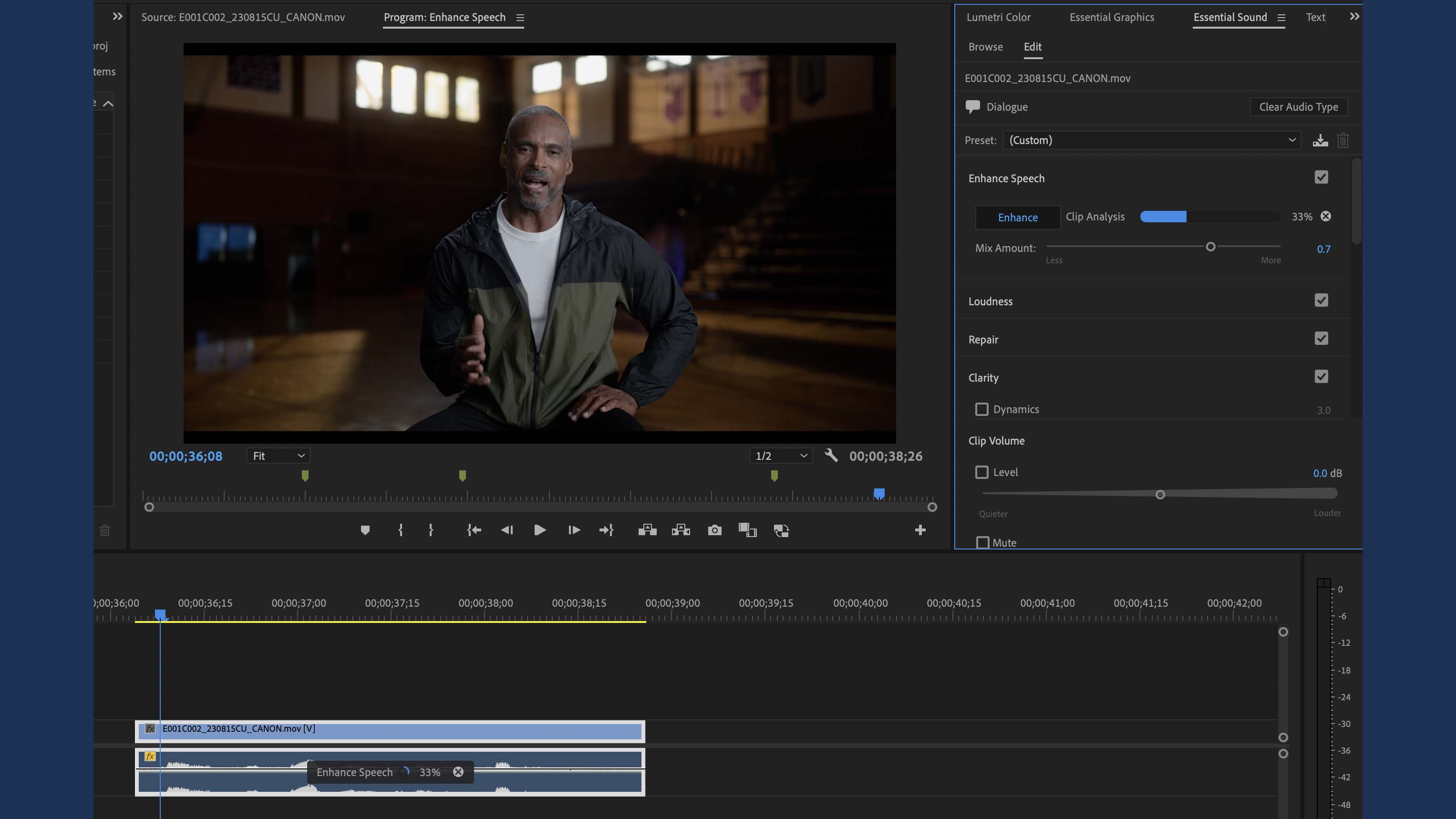Select the Mark In point icon
Image resolution: width=1456 pixels, height=819 pixels.
tap(400, 530)
